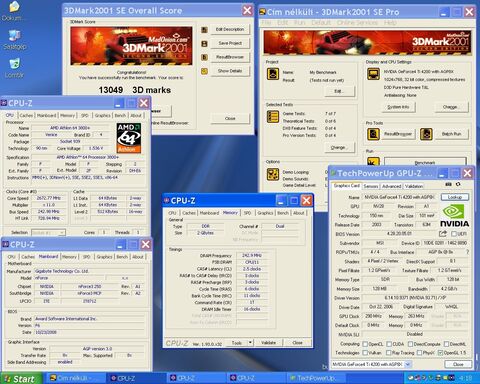Toggle the Vulkan checkbox
Image resolution: width=480 pixels, height=384 pixels.
365,353
